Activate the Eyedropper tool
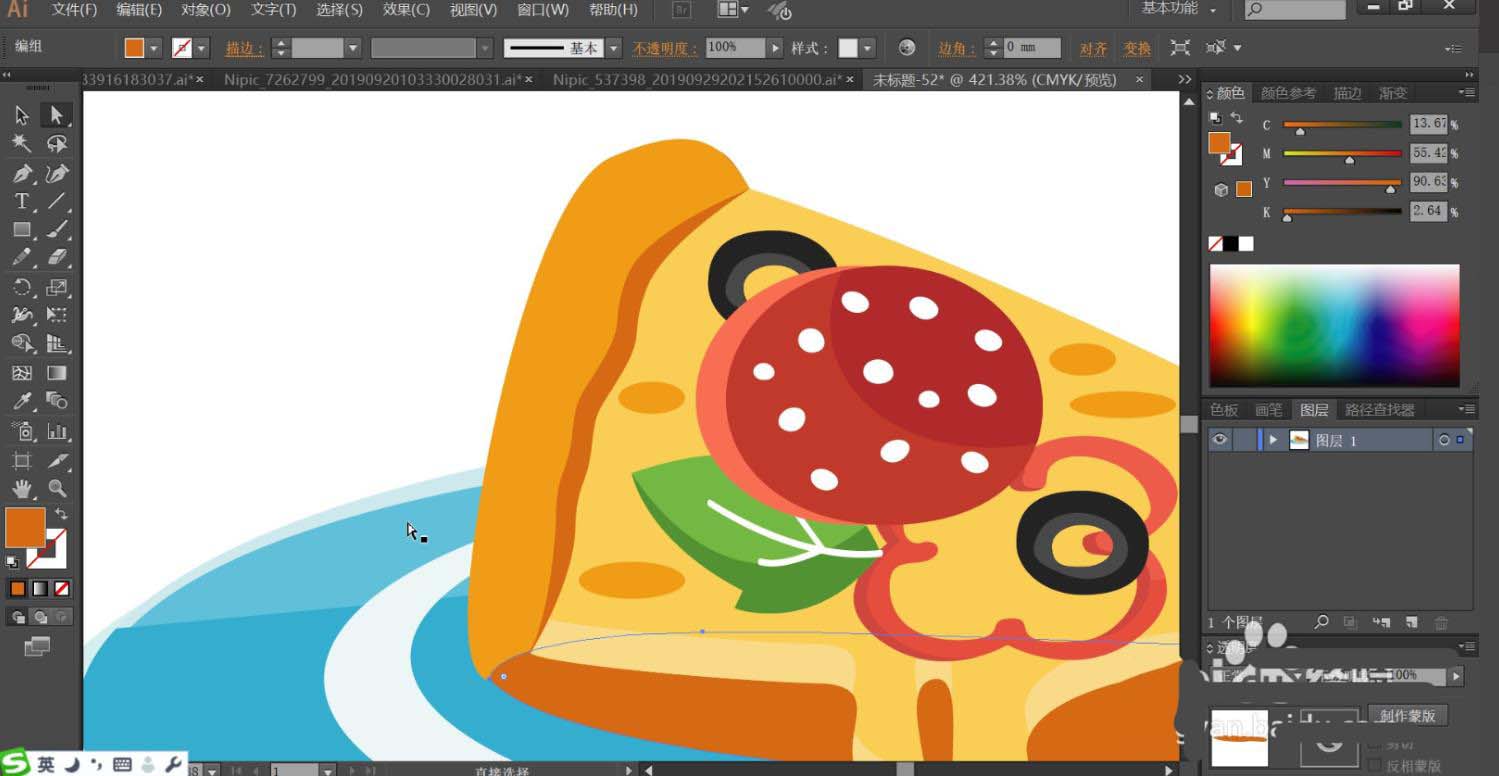The width and height of the screenshot is (1499, 776). click(21, 401)
